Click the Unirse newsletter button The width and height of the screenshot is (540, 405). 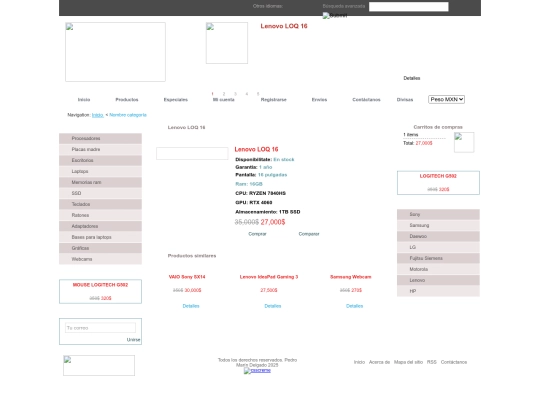click(x=133, y=340)
